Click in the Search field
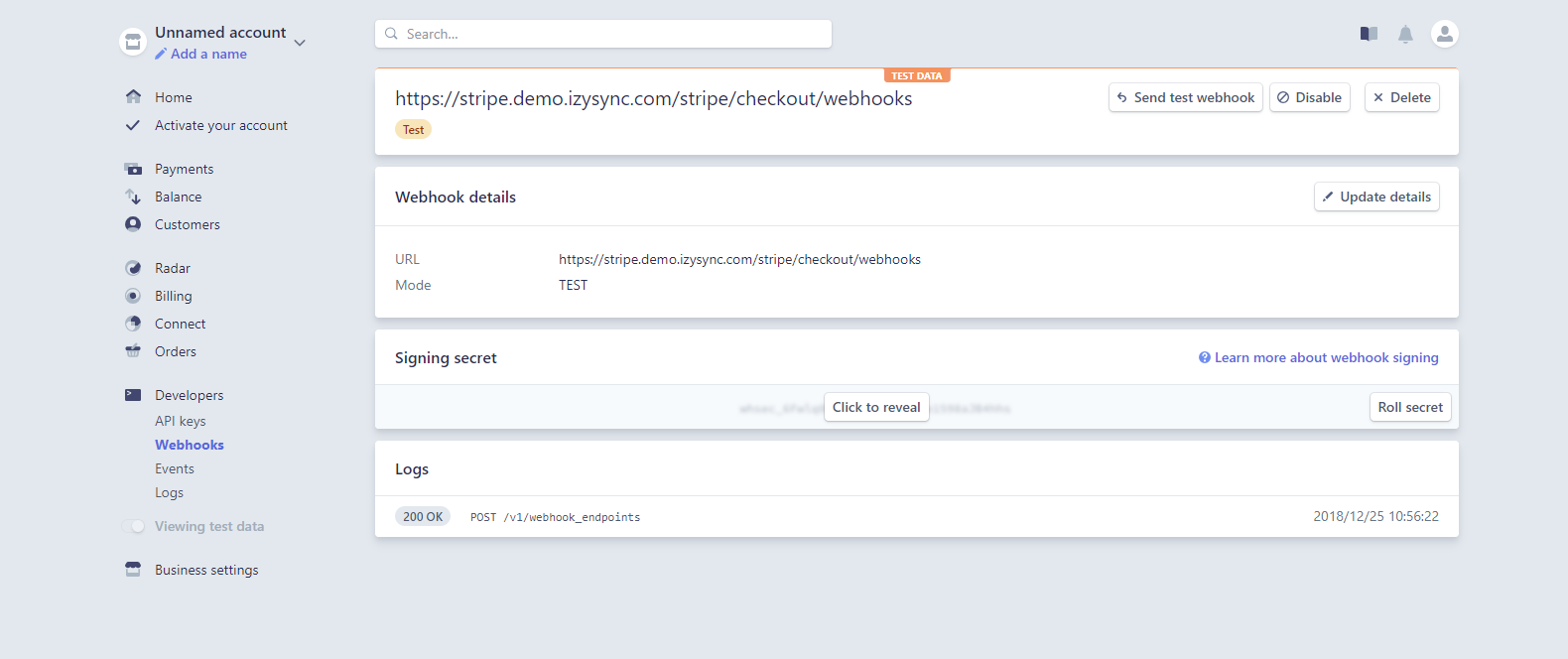The image size is (1568, 659). [603, 34]
